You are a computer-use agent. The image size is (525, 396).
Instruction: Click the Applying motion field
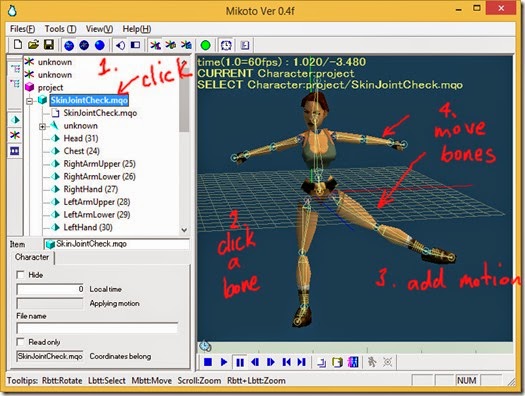click(50, 304)
